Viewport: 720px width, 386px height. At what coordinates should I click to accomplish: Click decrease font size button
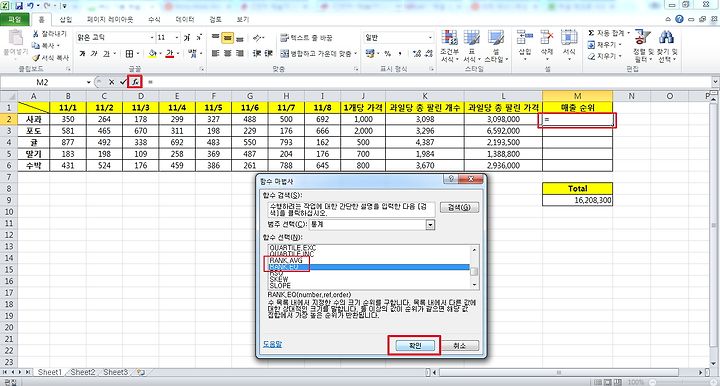199,38
